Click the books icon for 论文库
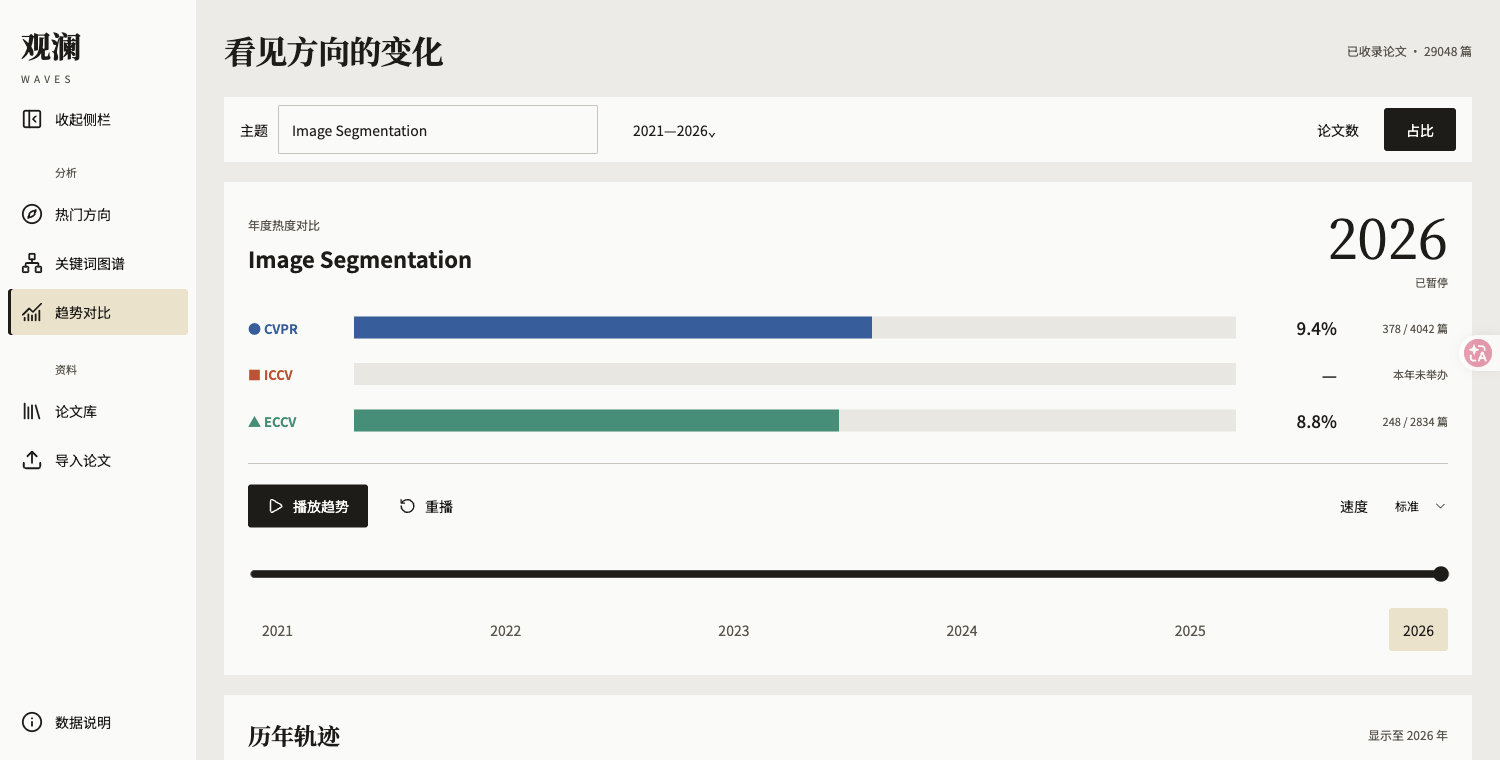 point(32,412)
